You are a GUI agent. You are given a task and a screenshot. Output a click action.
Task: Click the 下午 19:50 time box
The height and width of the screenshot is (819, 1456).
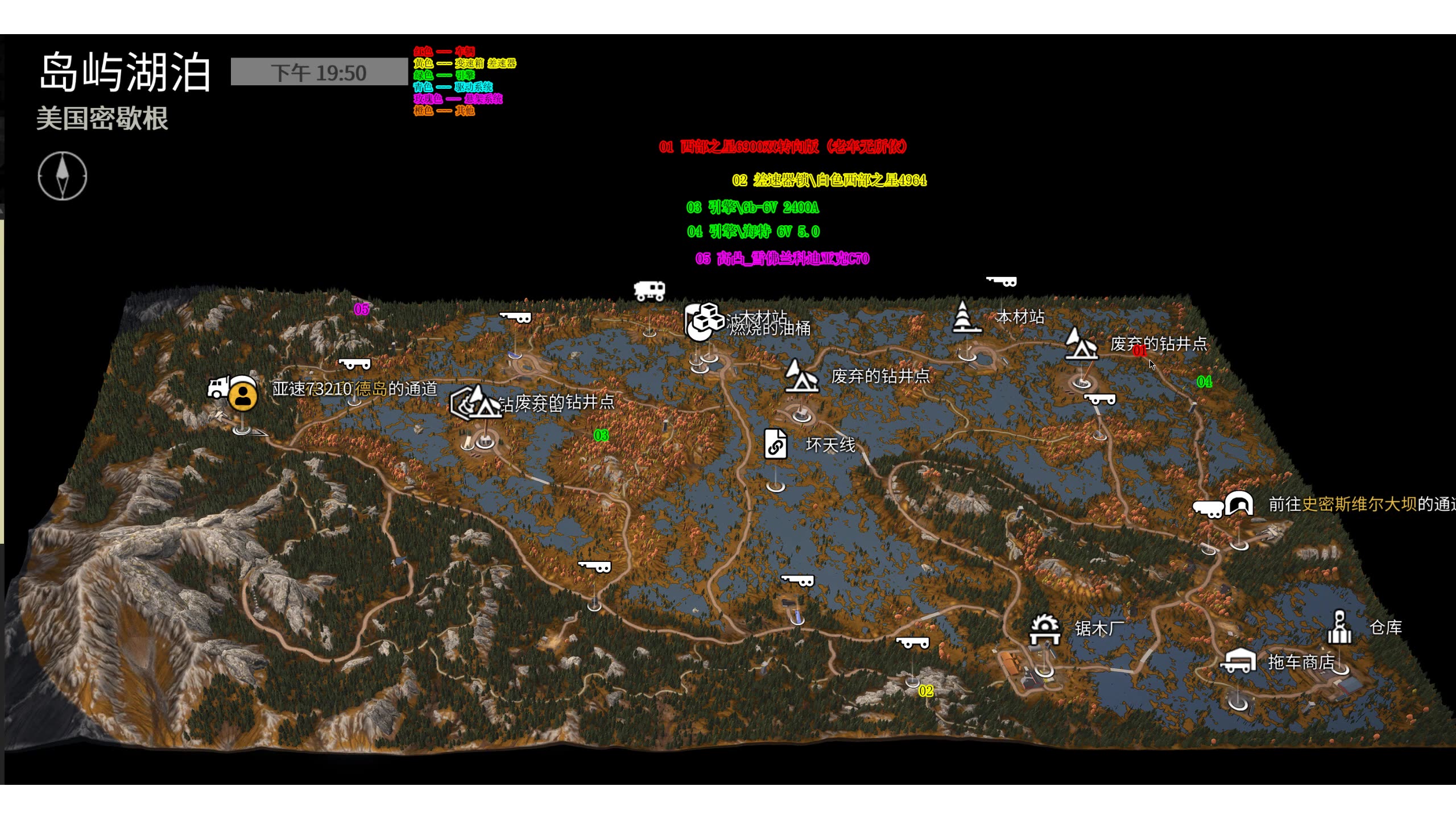tap(319, 72)
